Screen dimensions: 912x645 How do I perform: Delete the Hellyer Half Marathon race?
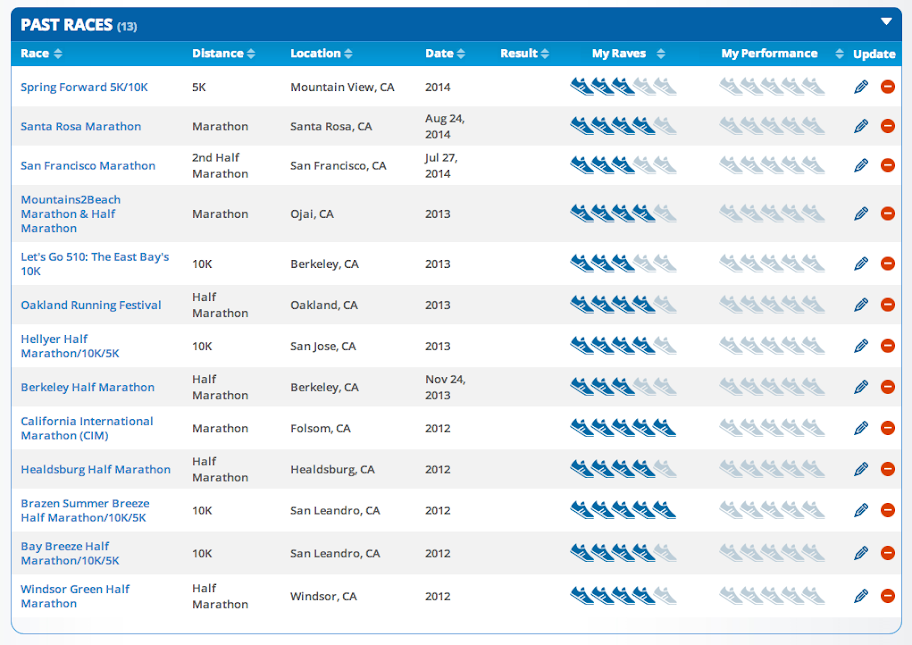[x=888, y=345]
